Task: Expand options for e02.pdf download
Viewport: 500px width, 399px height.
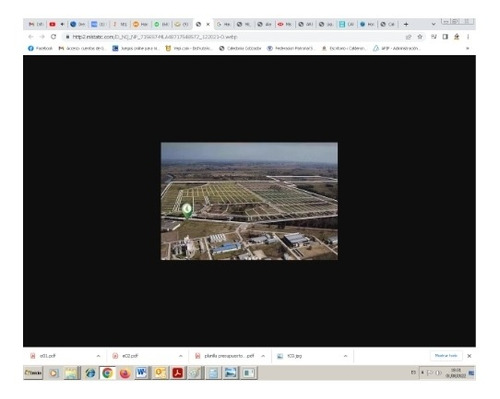Action: tap(181, 356)
